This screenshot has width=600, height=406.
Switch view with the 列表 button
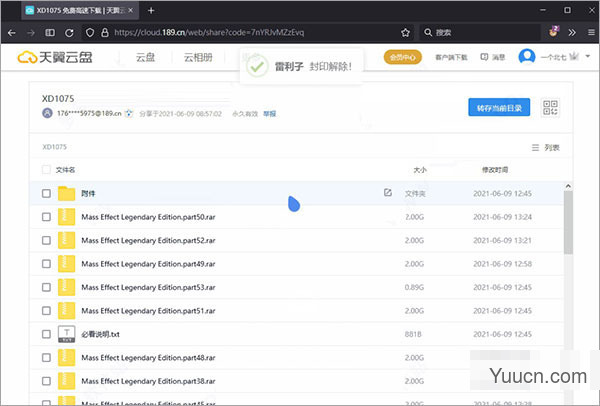click(x=546, y=147)
